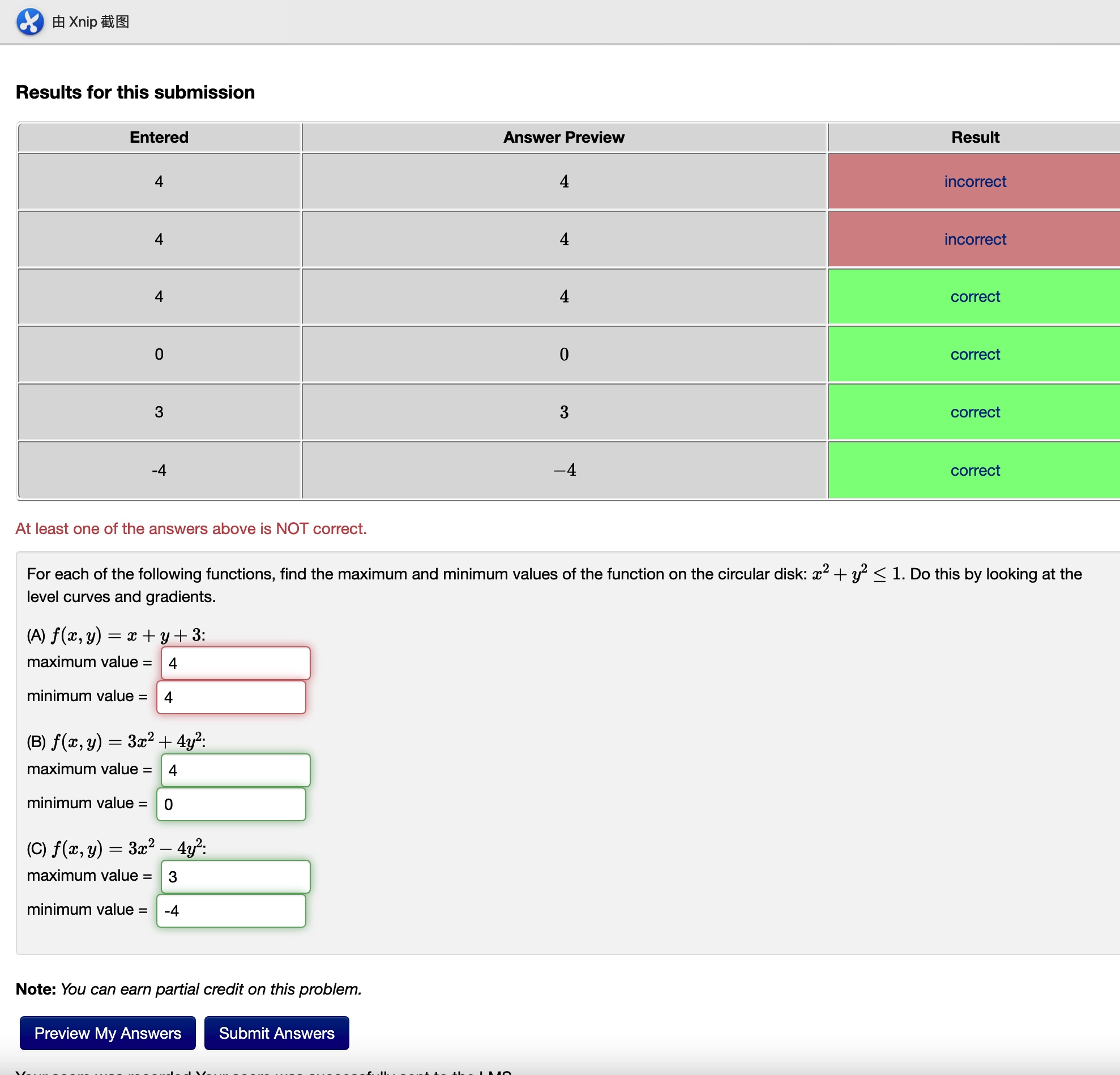Click correct result for answer 0
Image resolution: width=1120 pixels, height=1075 pixels.
pos(974,355)
